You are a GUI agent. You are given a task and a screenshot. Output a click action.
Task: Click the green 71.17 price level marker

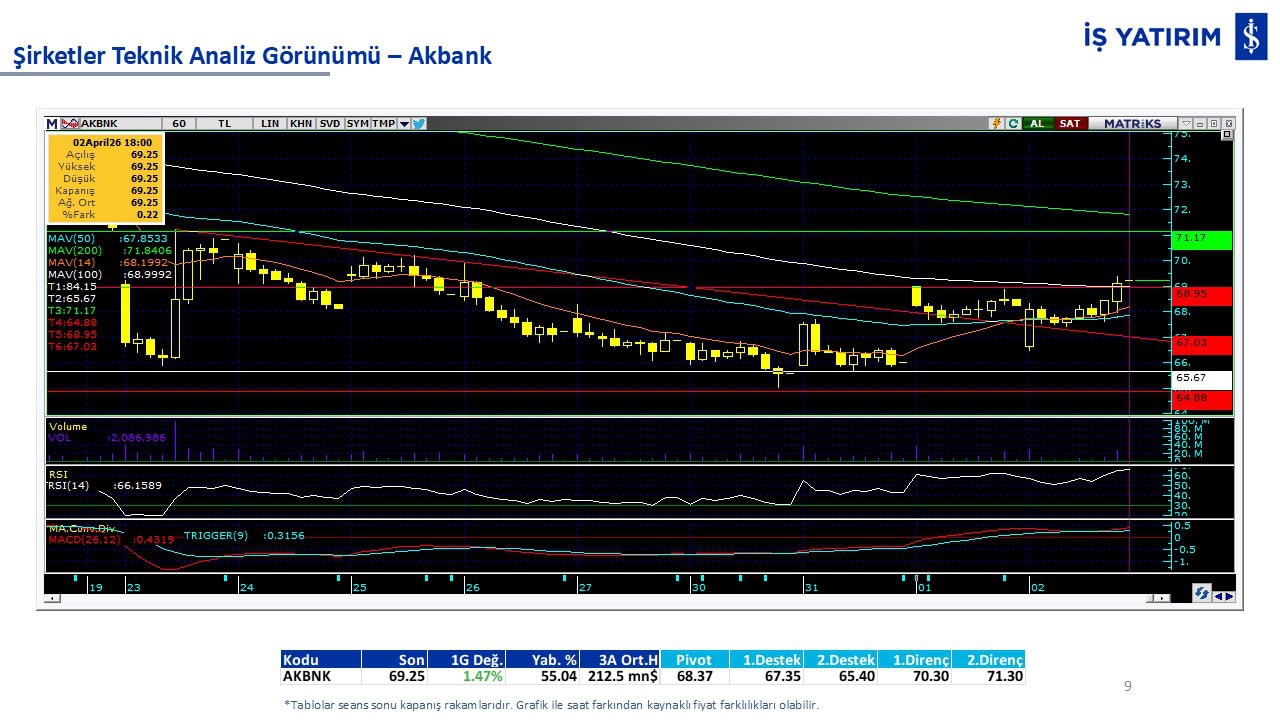tap(1202, 239)
